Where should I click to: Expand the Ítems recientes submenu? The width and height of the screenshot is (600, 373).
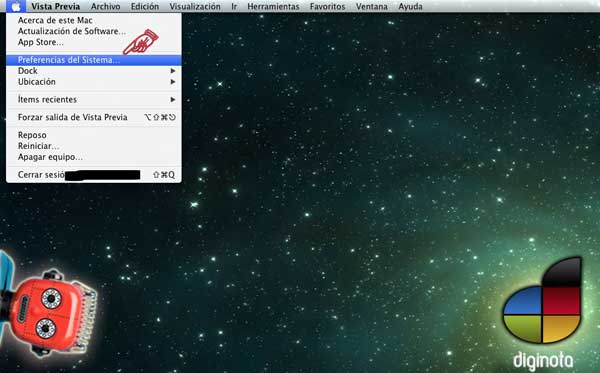94,99
